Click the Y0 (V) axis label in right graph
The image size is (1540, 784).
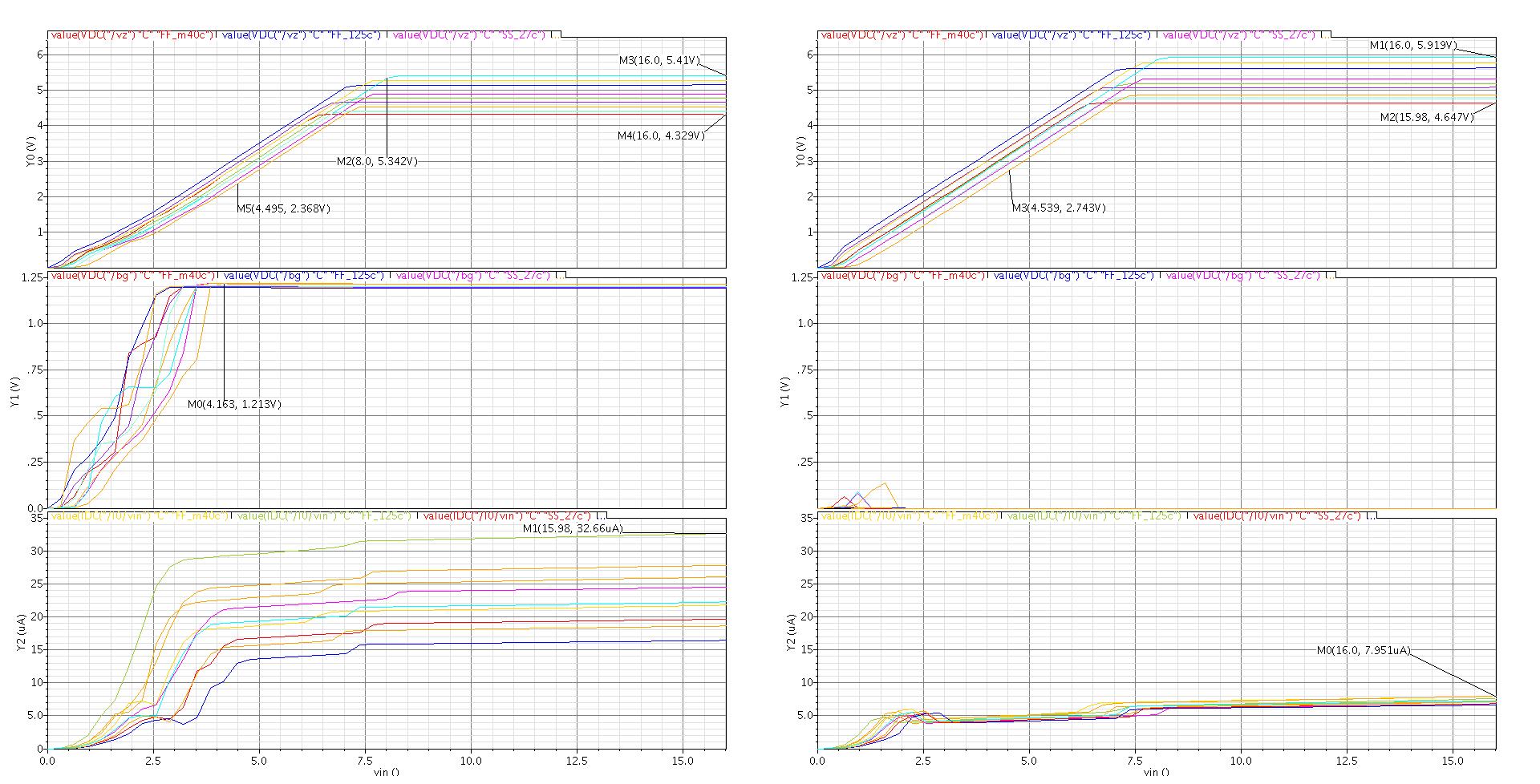coord(800,152)
